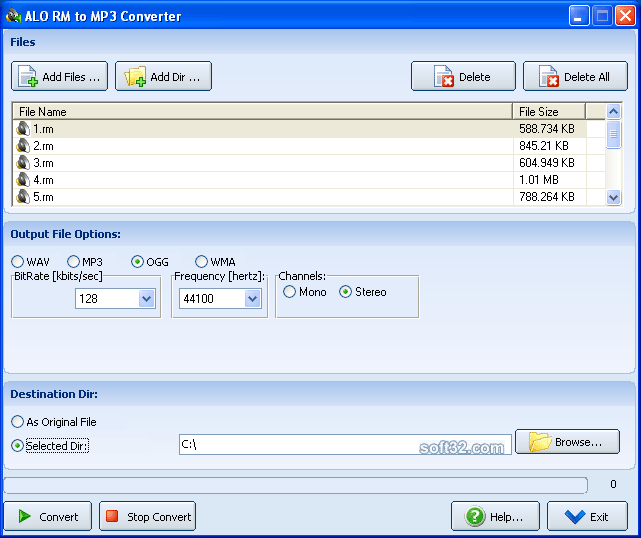Start conversion with the Convert button

(48, 516)
